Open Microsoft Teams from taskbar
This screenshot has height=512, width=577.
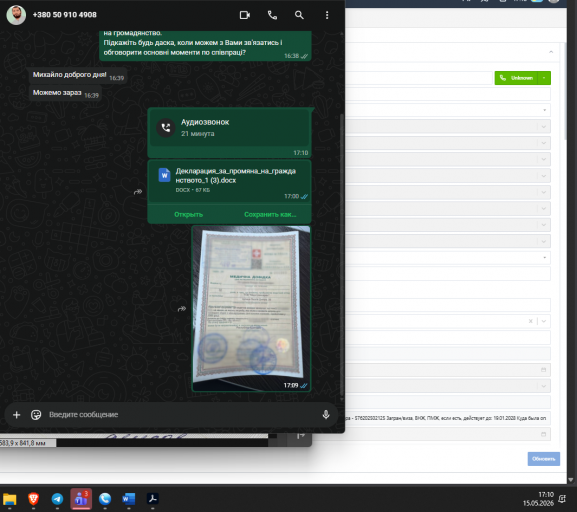point(81,499)
